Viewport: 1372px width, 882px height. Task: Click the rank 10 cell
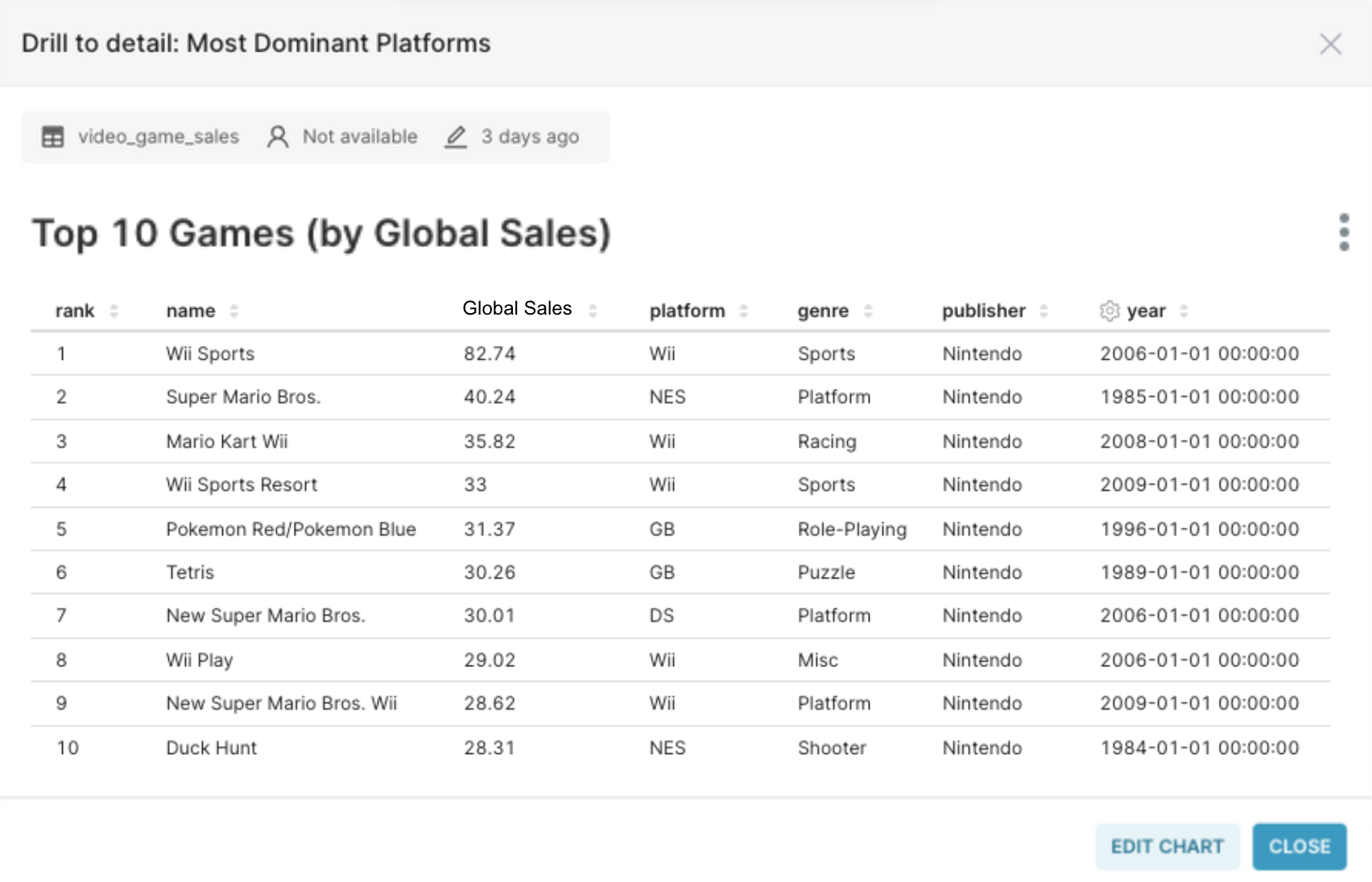click(x=68, y=748)
